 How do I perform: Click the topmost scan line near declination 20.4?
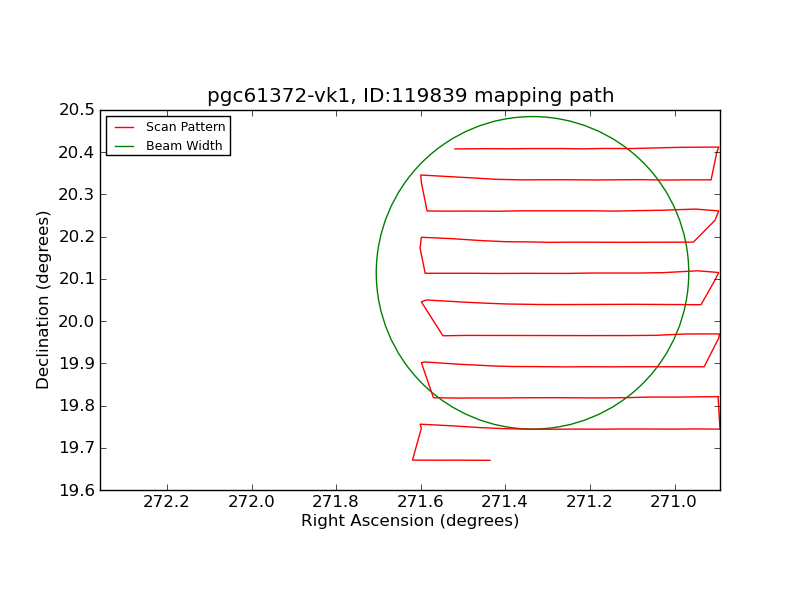586,148
